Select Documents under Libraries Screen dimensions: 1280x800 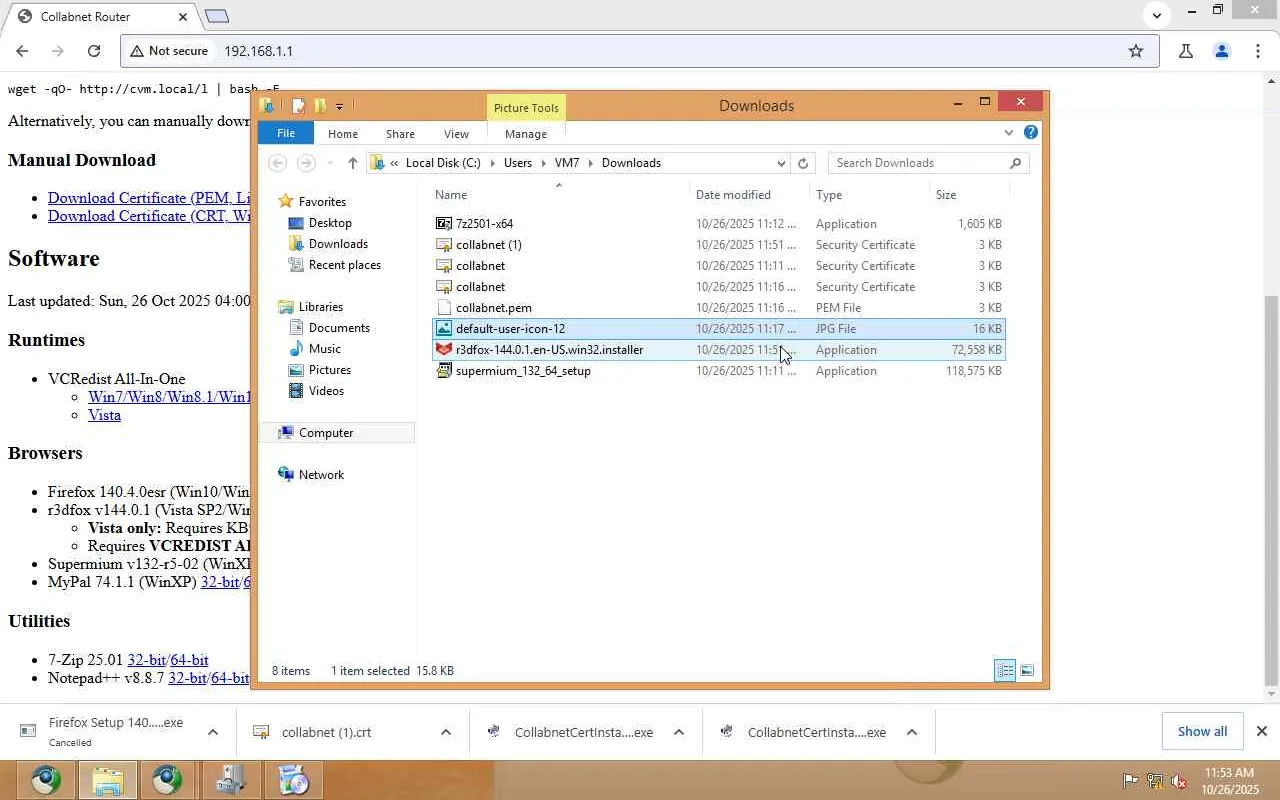tap(339, 328)
